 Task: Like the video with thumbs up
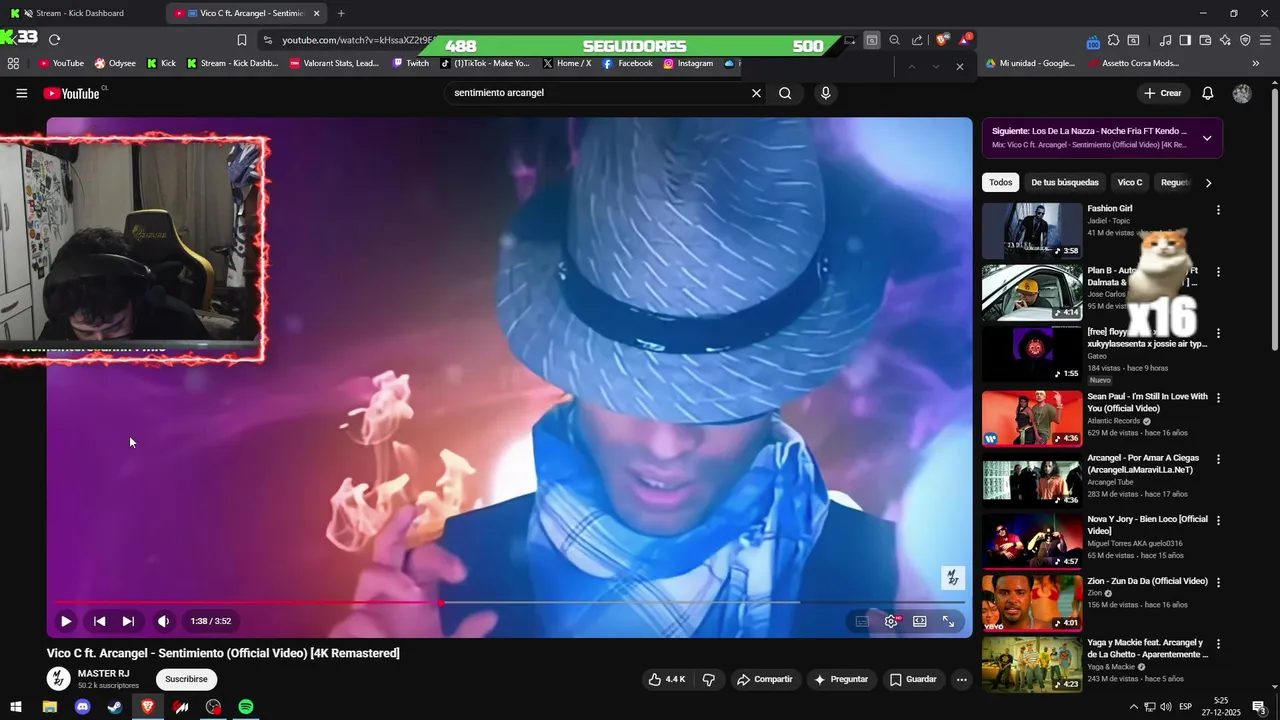pos(667,679)
